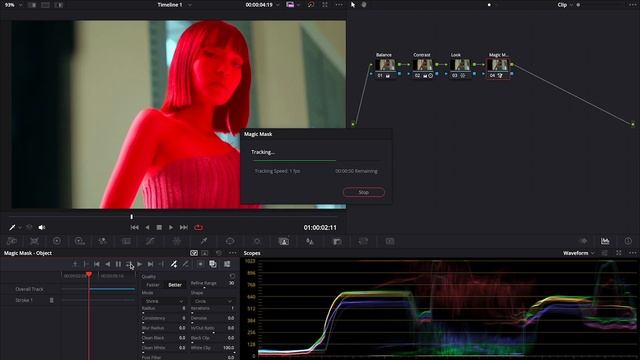This screenshot has height=360, width=640.
Task: Open the Waveform scope type dropdown
Action: point(578,253)
